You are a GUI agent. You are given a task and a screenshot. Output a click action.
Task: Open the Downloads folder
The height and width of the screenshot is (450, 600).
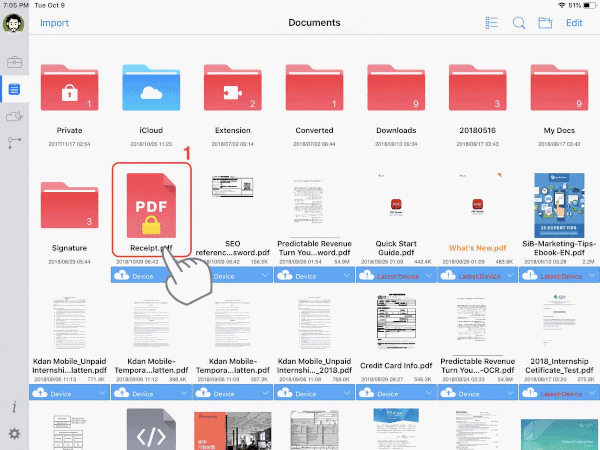click(396, 88)
